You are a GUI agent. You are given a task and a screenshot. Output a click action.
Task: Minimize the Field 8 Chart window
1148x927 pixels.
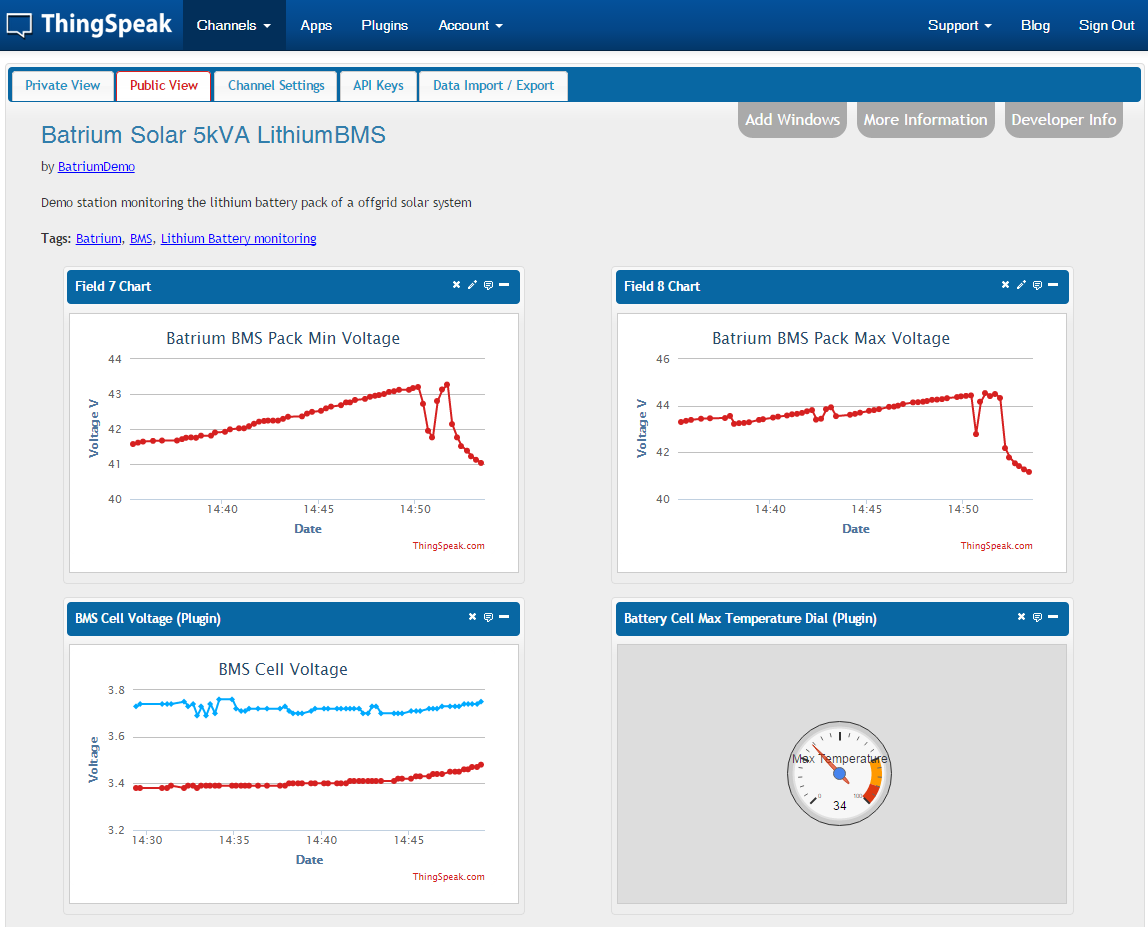(x=1053, y=285)
